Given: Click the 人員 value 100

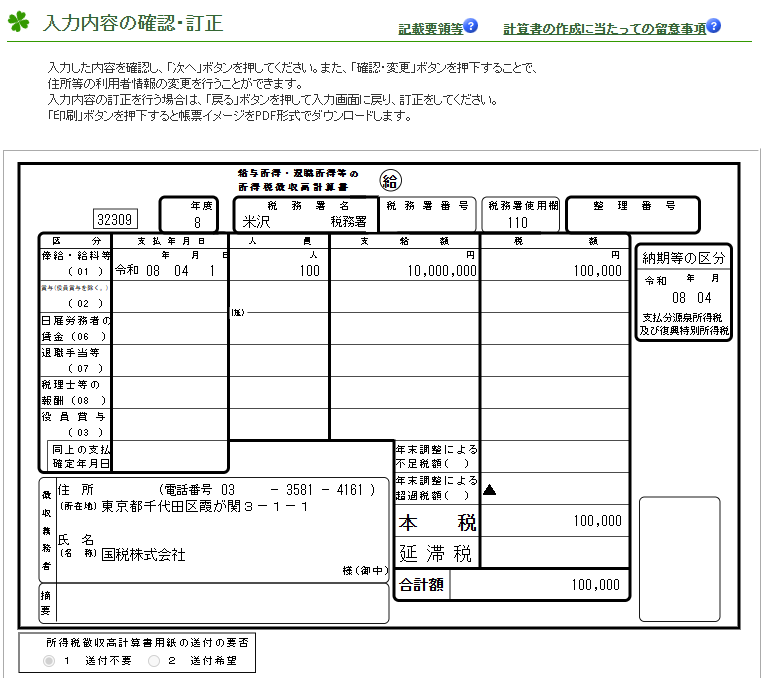Looking at the screenshot, I should pos(309,271).
